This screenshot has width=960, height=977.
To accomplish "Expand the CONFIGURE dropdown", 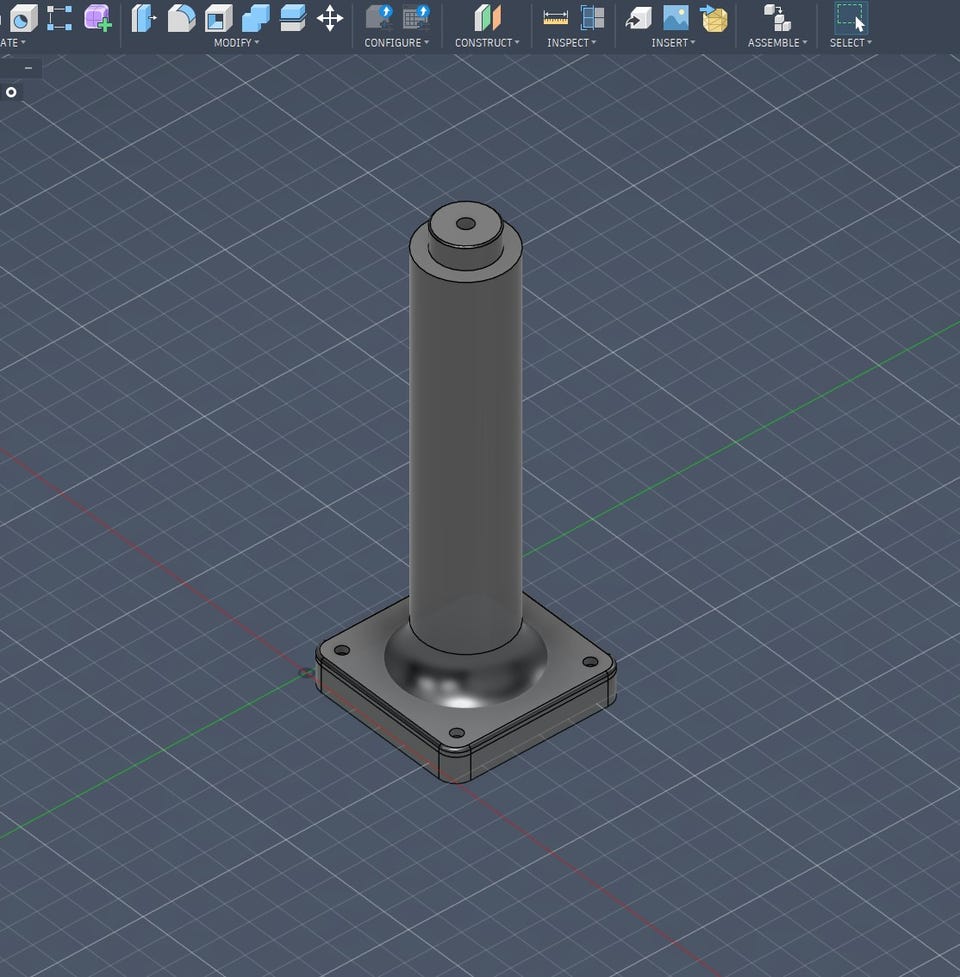I will (397, 42).
